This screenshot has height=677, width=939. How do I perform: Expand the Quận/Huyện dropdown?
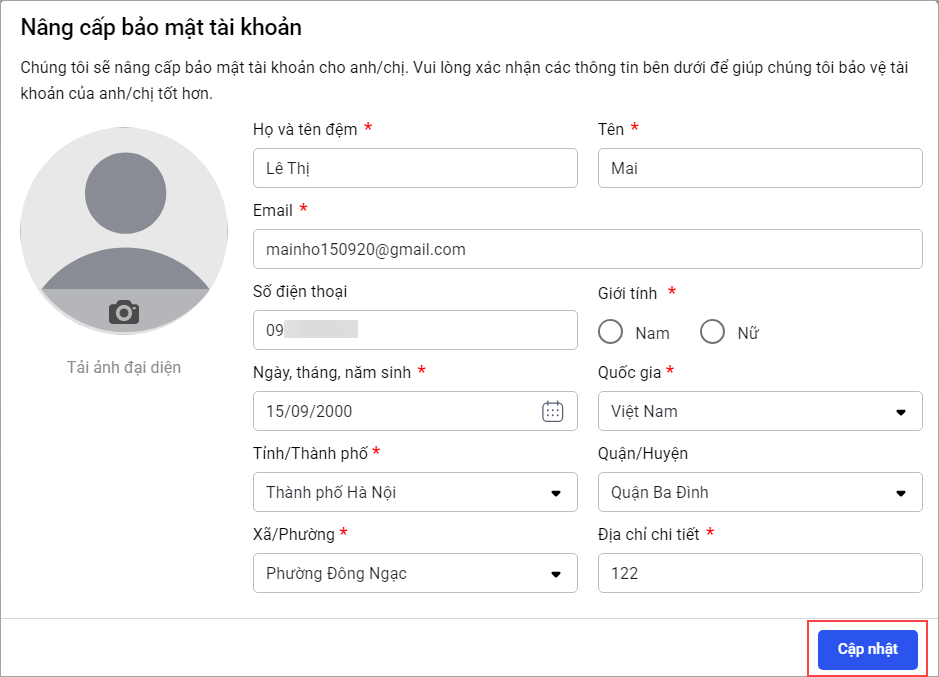coord(759,492)
